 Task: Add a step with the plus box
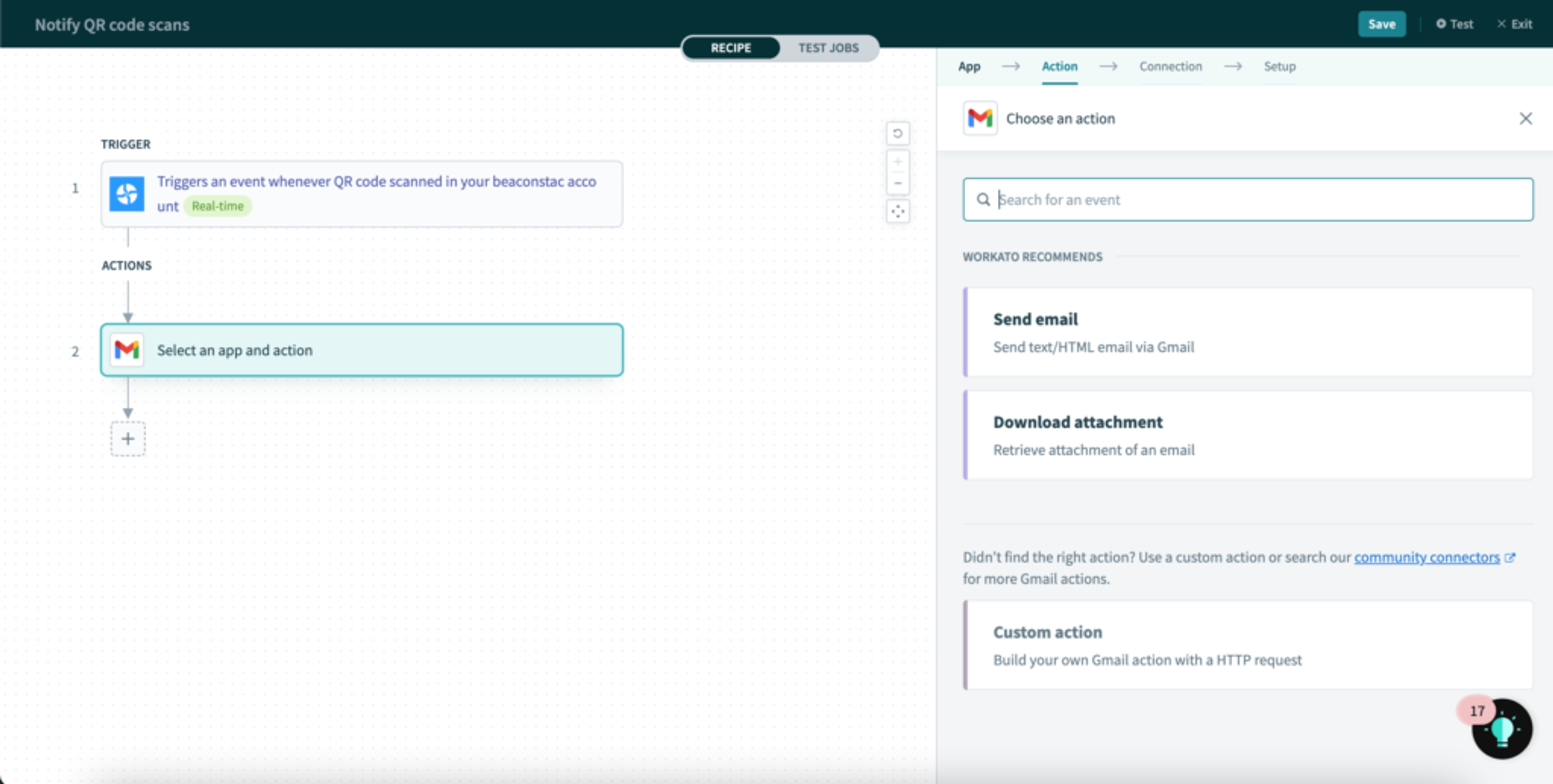click(x=128, y=439)
